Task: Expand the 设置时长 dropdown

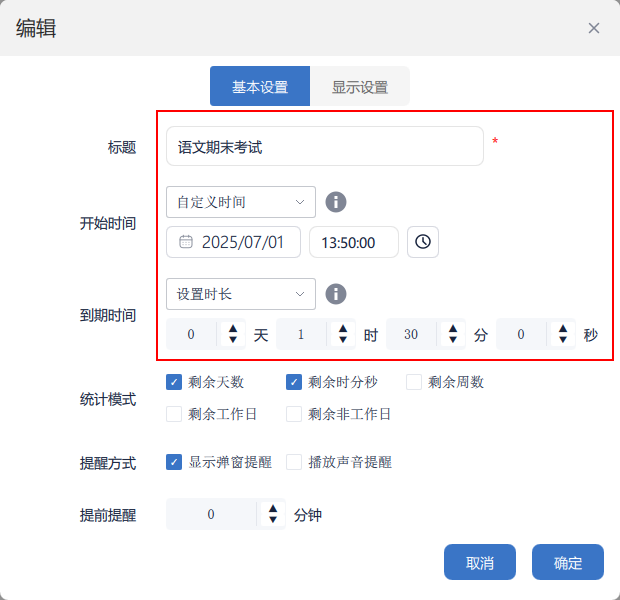Action: pos(241,294)
